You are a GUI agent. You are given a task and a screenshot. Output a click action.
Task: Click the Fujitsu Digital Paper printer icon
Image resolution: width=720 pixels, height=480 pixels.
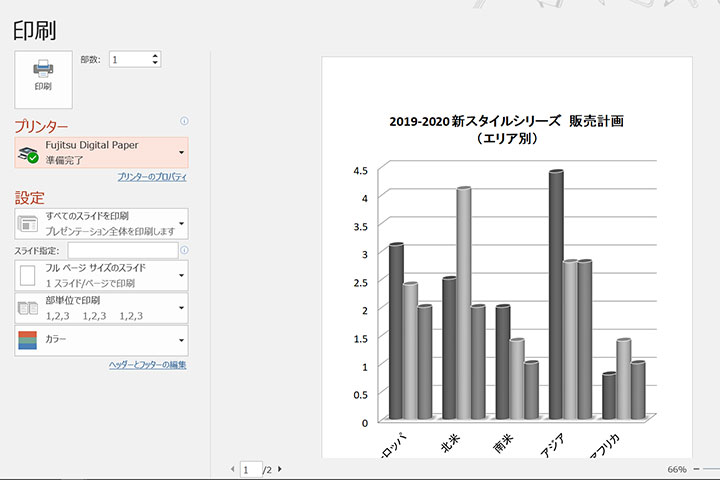point(29,152)
